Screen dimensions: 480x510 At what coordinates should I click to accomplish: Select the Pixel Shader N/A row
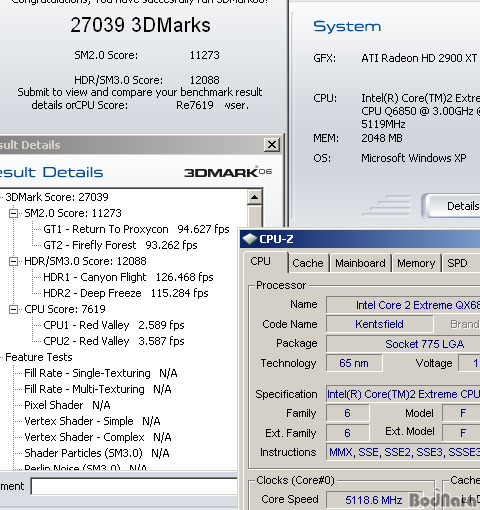point(67,405)
